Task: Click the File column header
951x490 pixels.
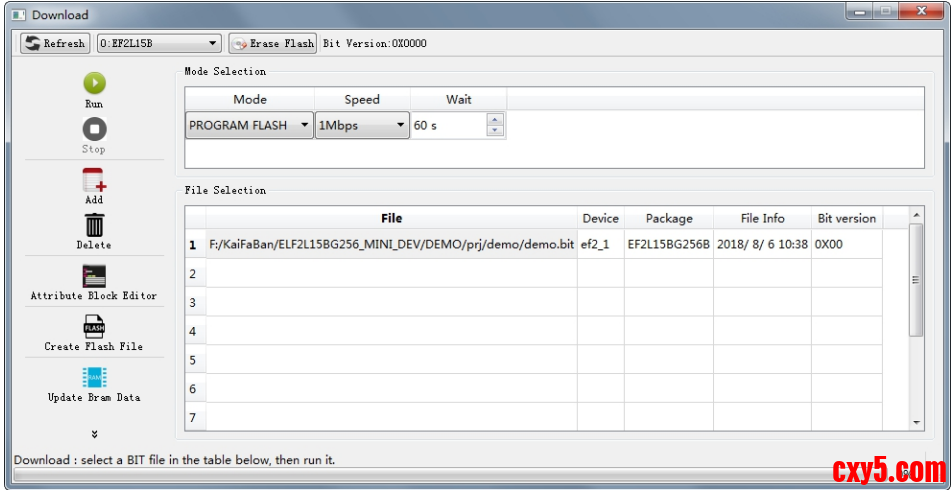Action: 391,218
